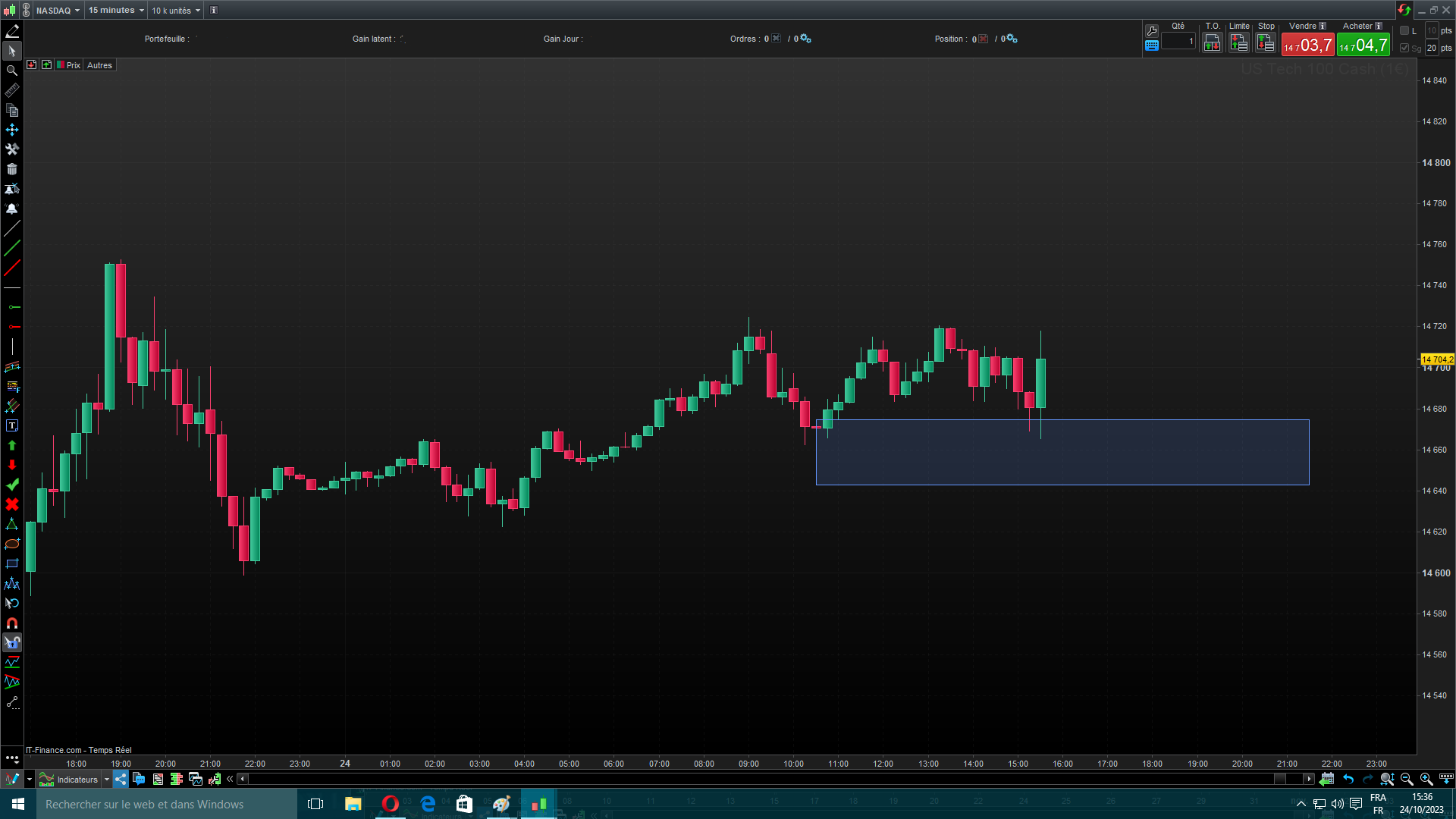The image size is (1456, 819).
Task: Select the text annotation tool
Action: [11, 425]
